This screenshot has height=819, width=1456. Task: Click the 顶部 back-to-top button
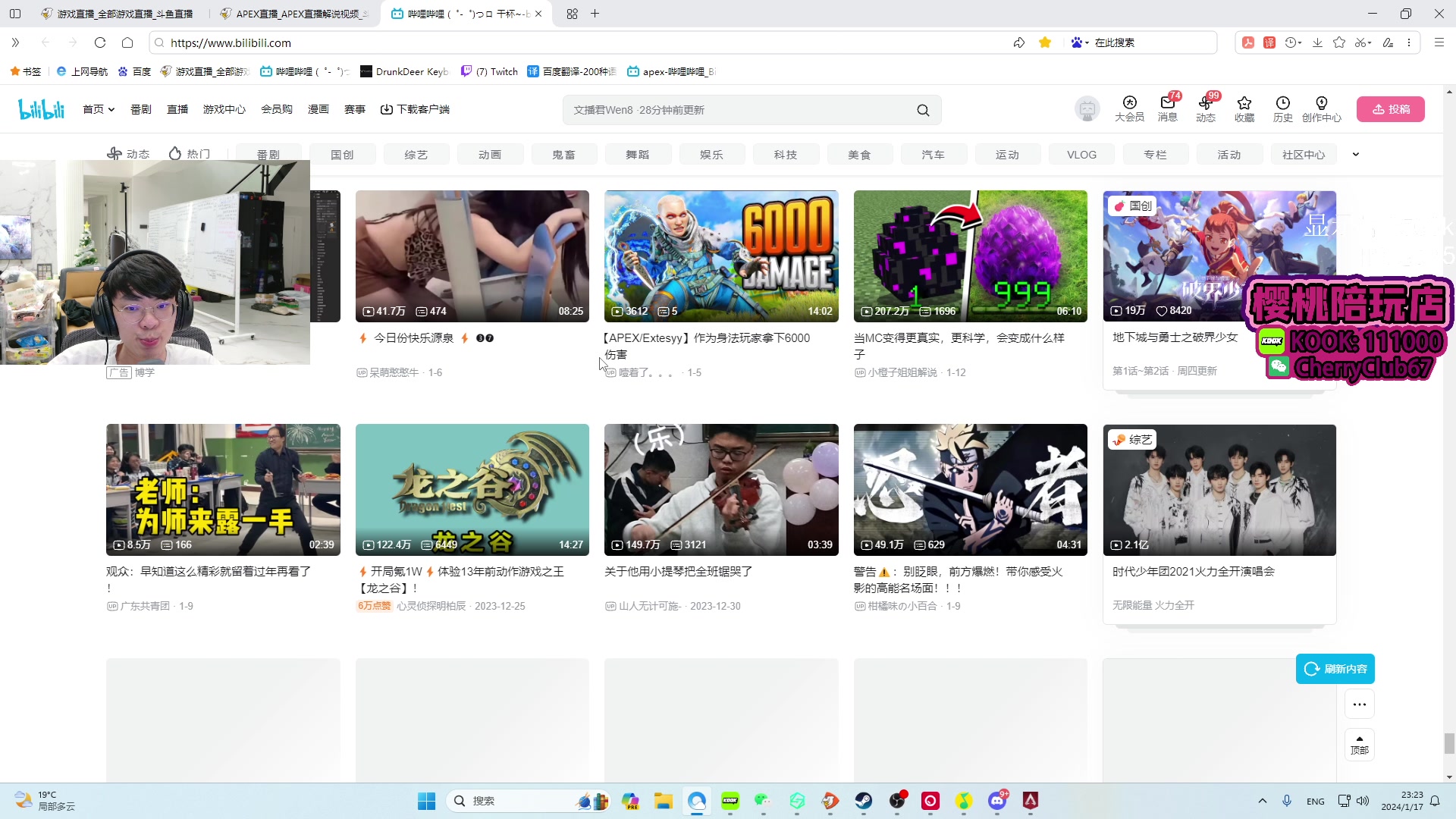click(x=1359, y=745)
